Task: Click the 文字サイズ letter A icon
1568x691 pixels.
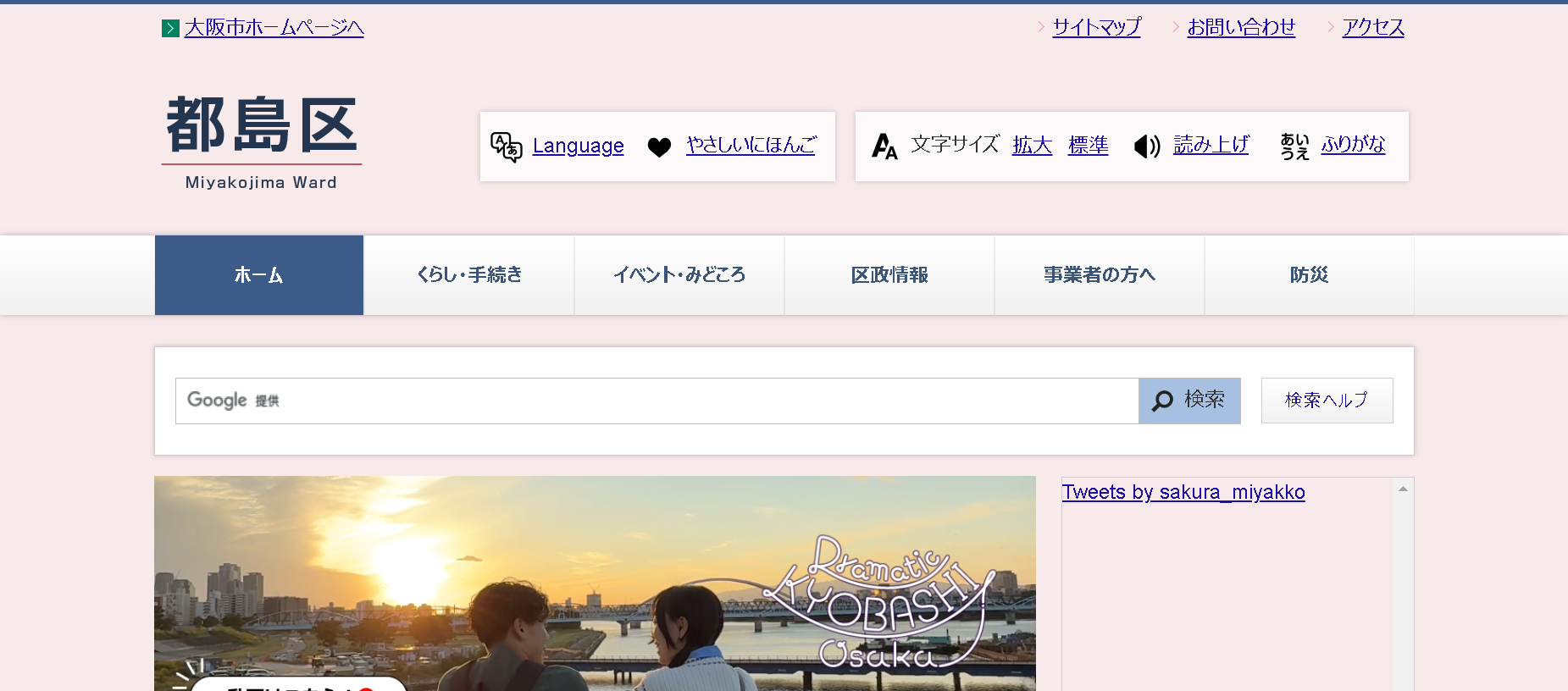Action: click(x=884, y=146)
